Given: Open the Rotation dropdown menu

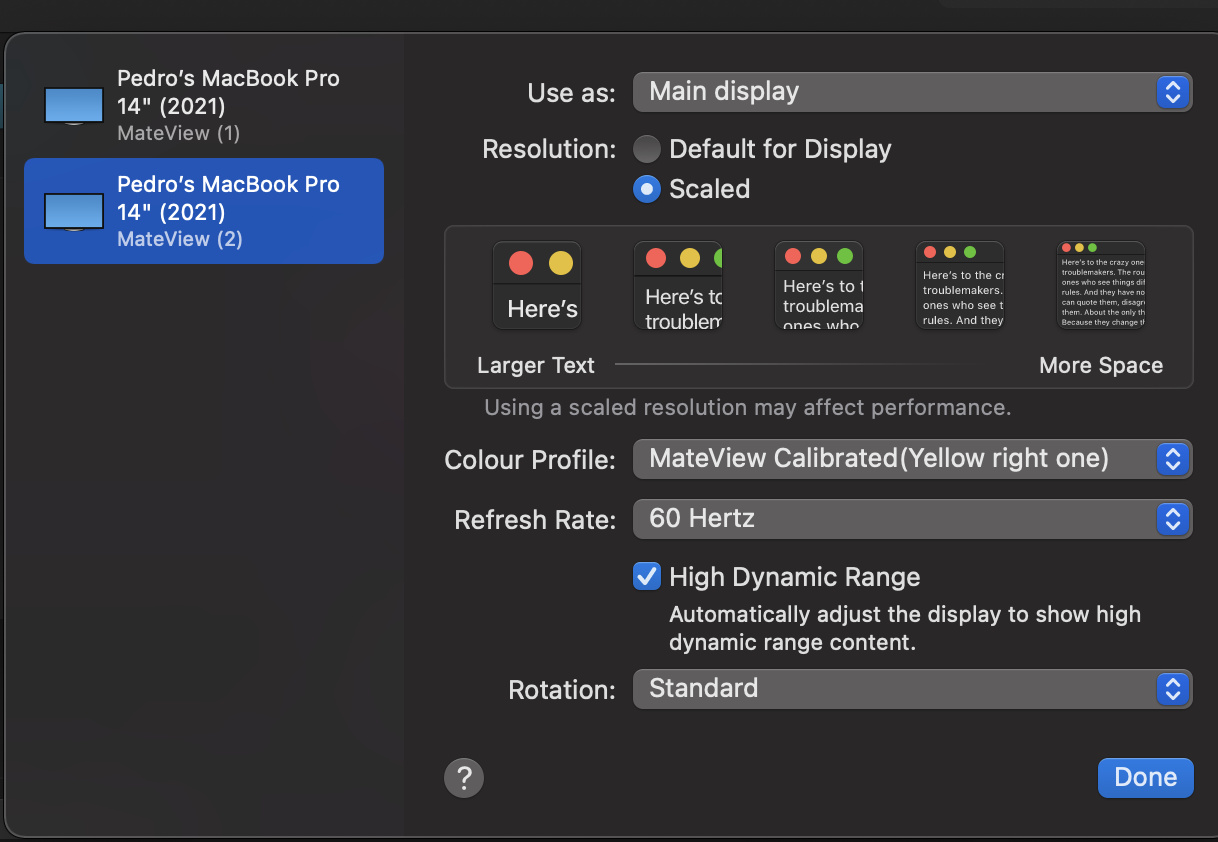Looking at the screenshot, I should (912, 689).
